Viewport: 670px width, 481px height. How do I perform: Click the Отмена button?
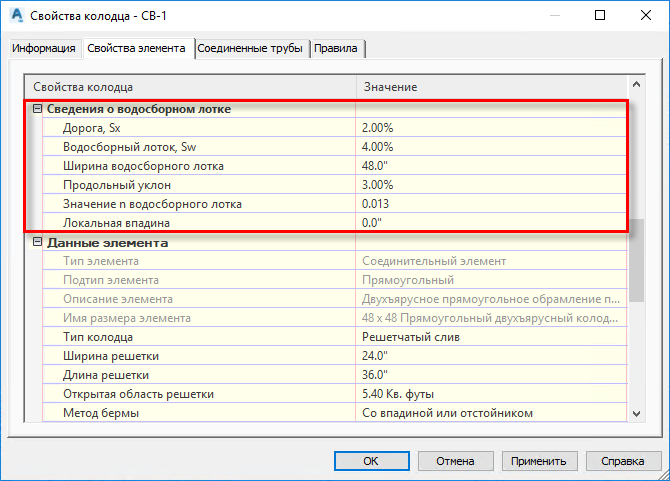tap(455, 461)
